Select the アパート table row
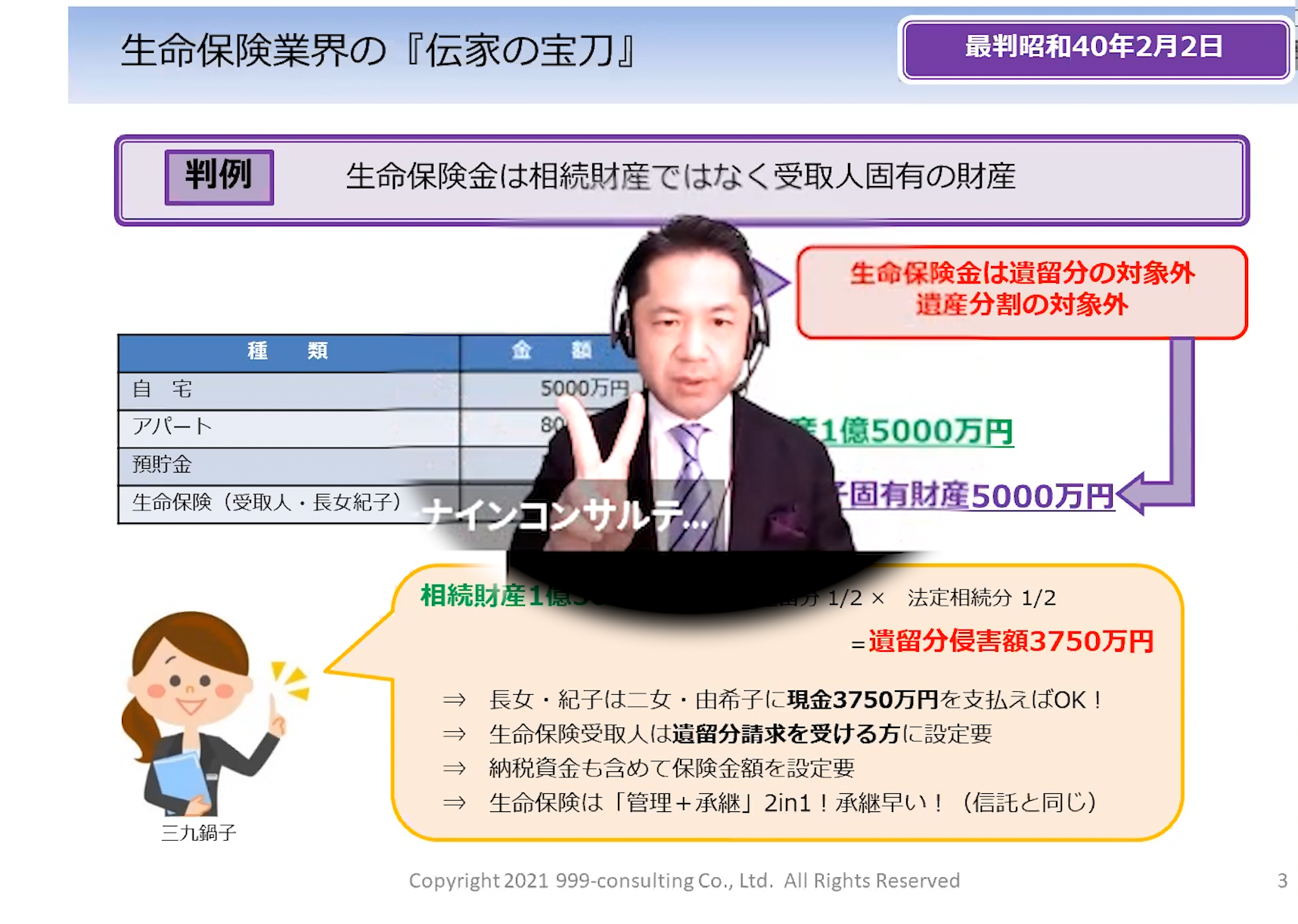 288,427
